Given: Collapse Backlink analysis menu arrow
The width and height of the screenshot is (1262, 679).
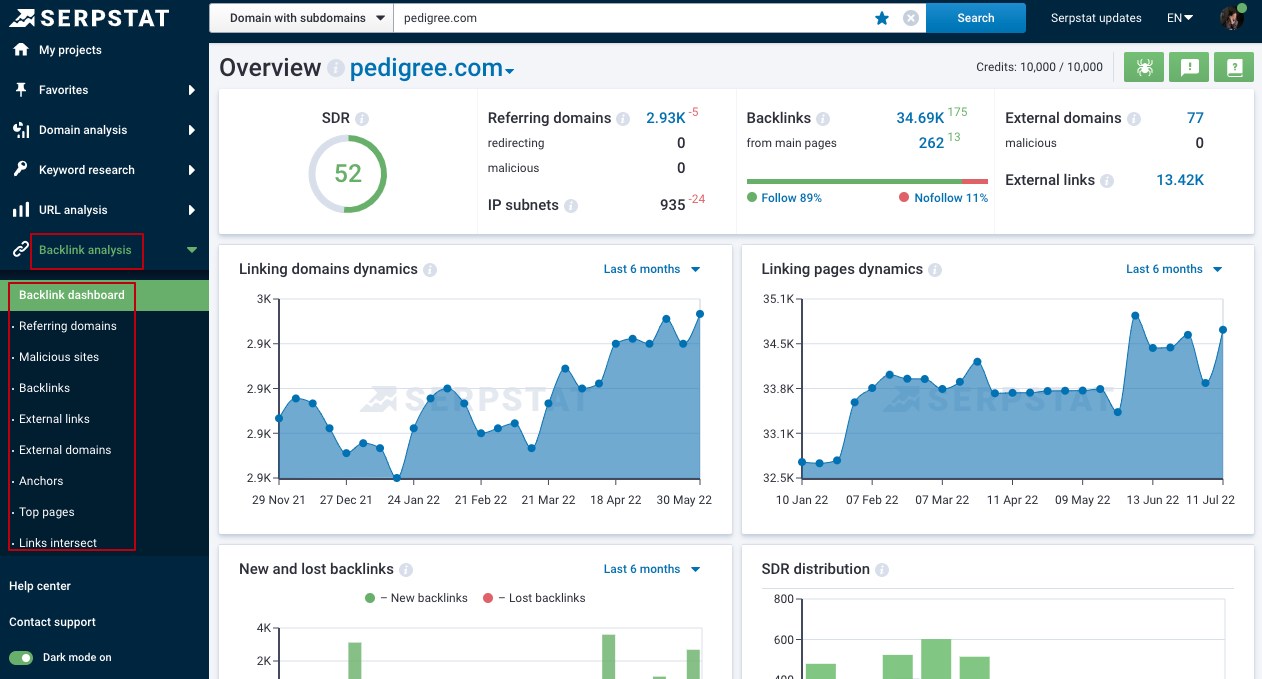Looking at the screenshot, I should [x=192, y=250].
